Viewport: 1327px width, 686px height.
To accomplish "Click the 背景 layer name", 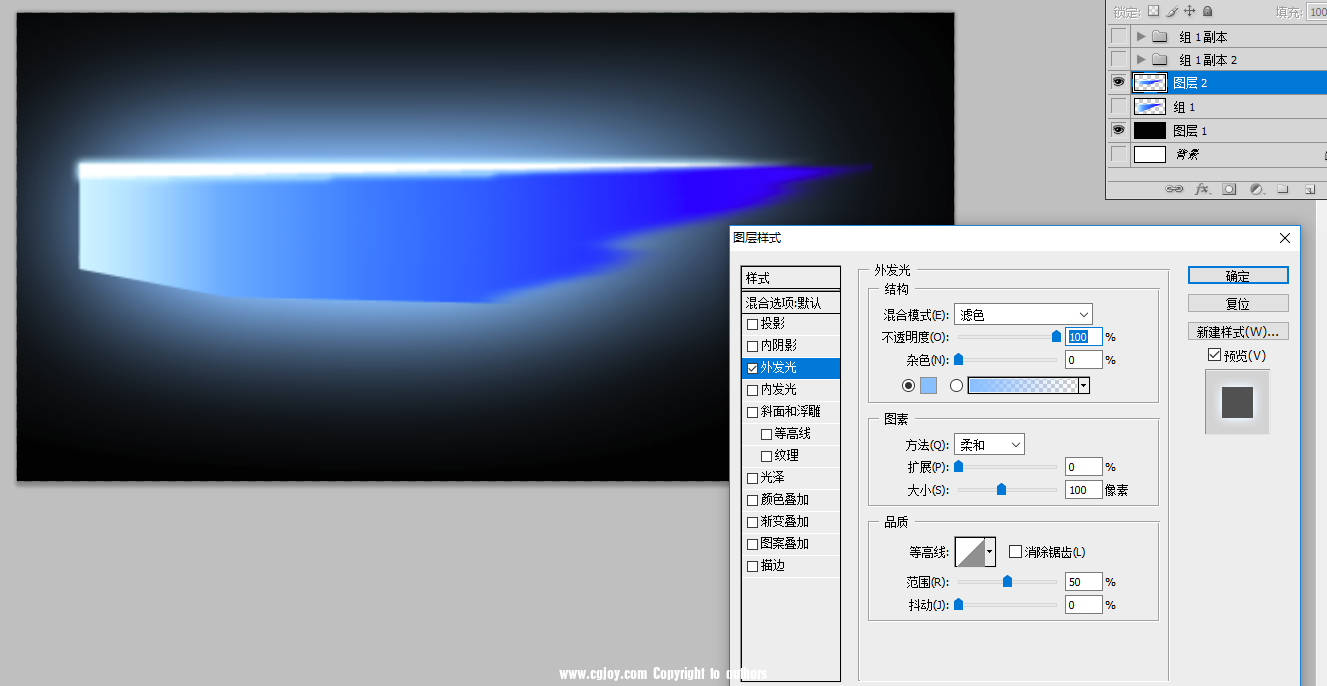I will click(1187, 155).
